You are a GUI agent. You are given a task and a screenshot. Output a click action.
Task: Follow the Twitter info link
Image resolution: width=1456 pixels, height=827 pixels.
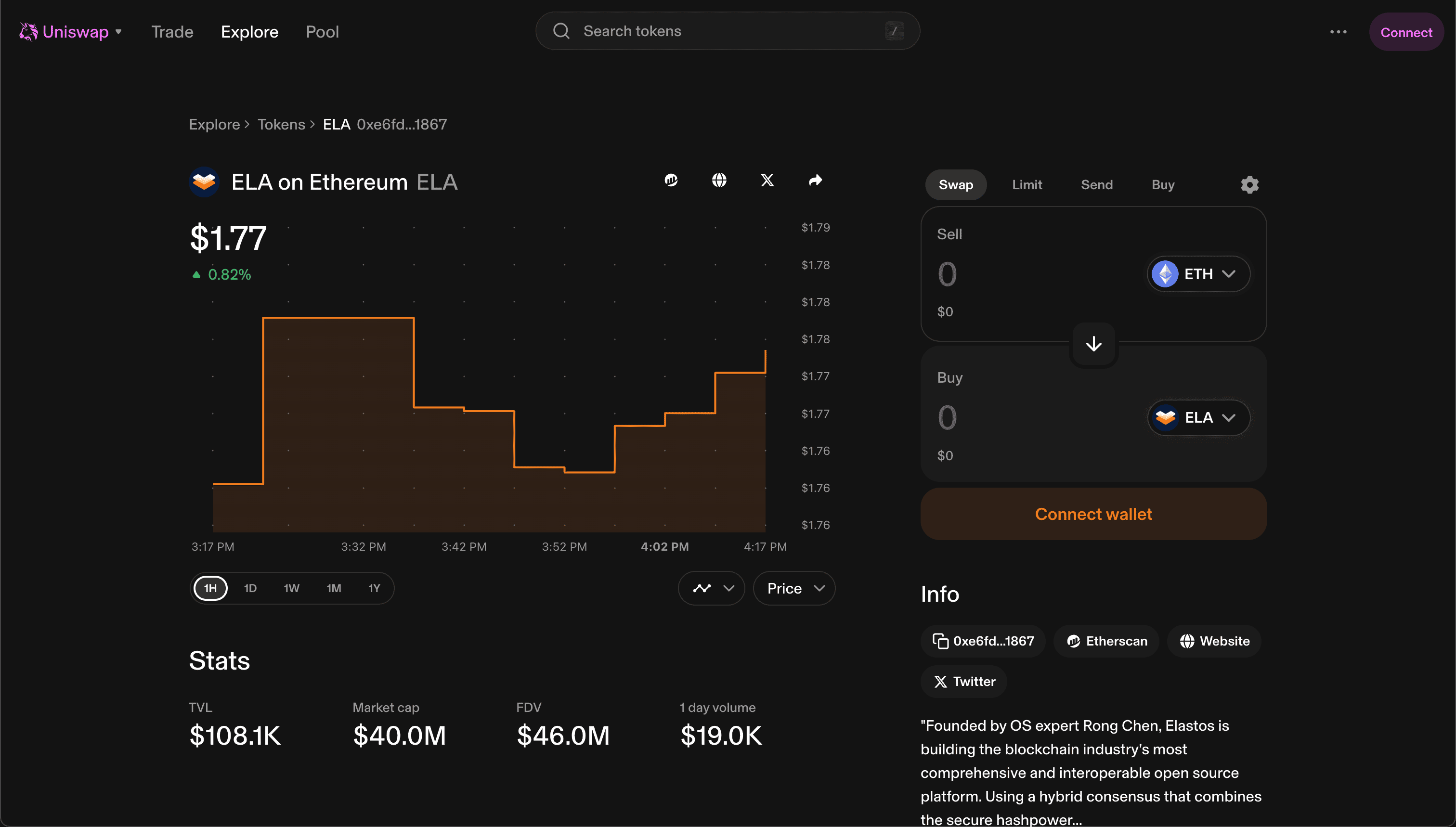tap(964, 682)
